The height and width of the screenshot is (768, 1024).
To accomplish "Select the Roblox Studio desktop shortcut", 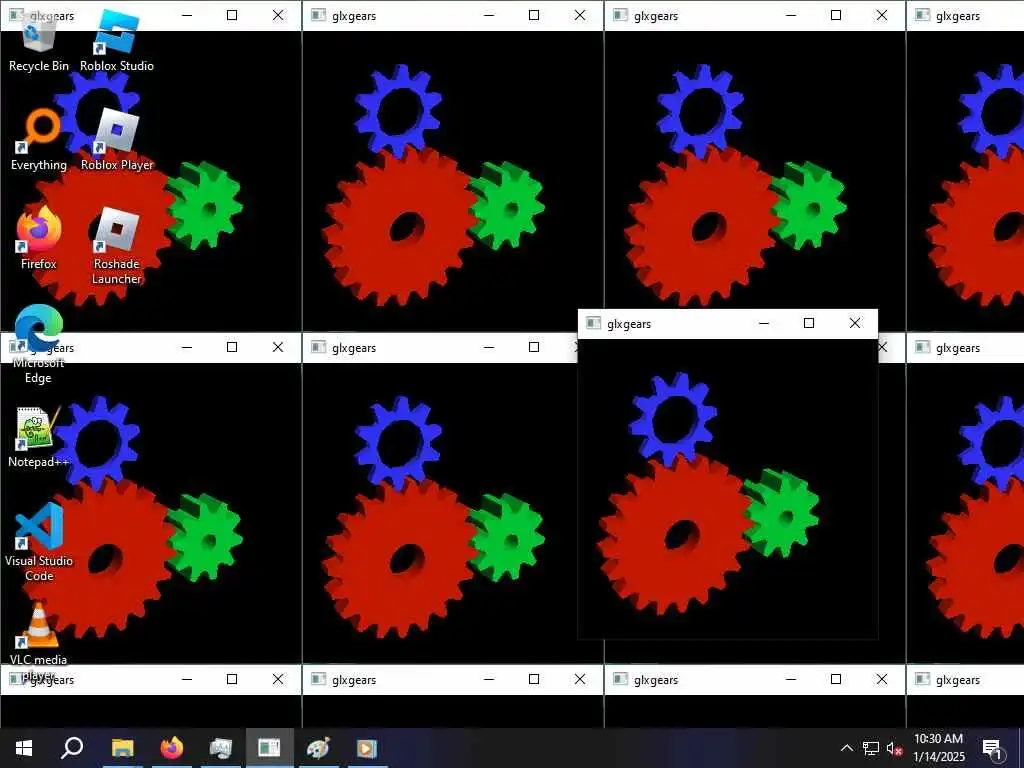I will (x=117, y=42).
